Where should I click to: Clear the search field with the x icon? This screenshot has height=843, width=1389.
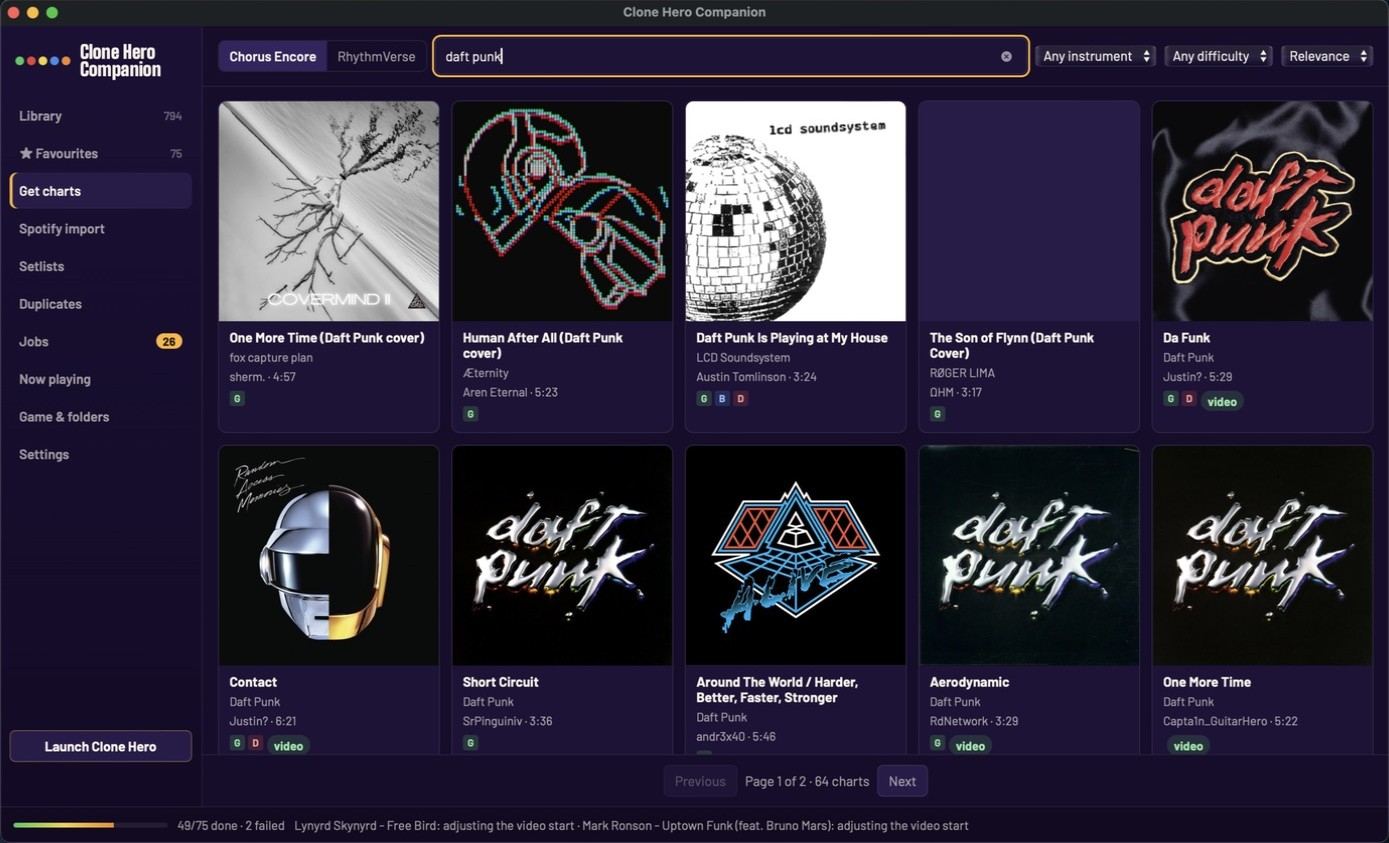point(1006,56)
